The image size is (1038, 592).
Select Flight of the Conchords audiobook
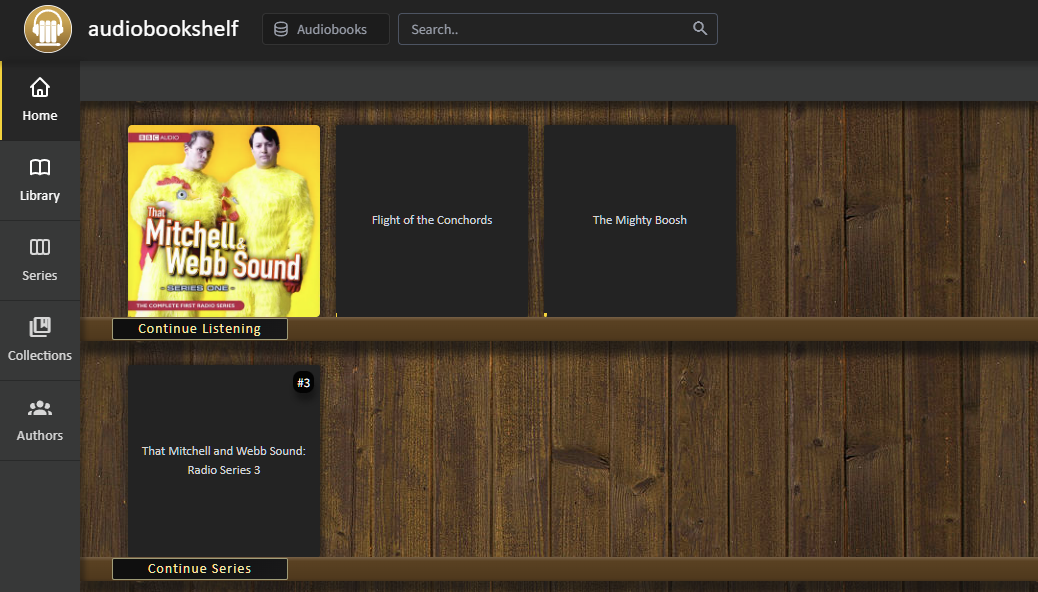click(x=431, y=220)
